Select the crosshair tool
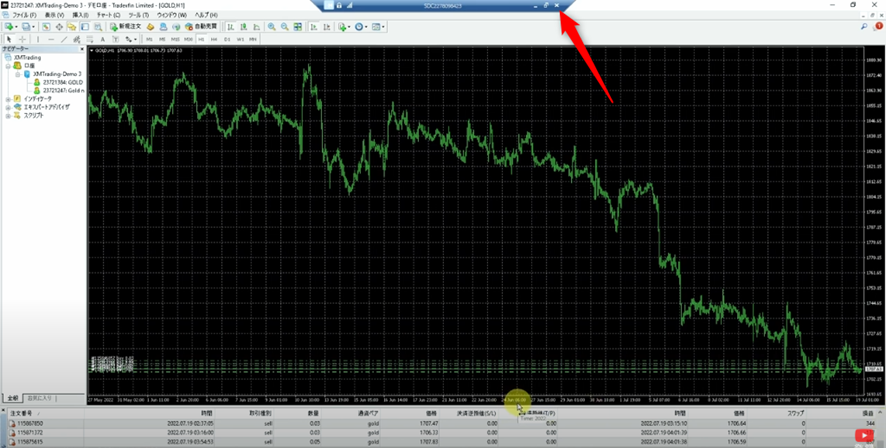Viewport: 886px width, 448px height. (23, 39)
